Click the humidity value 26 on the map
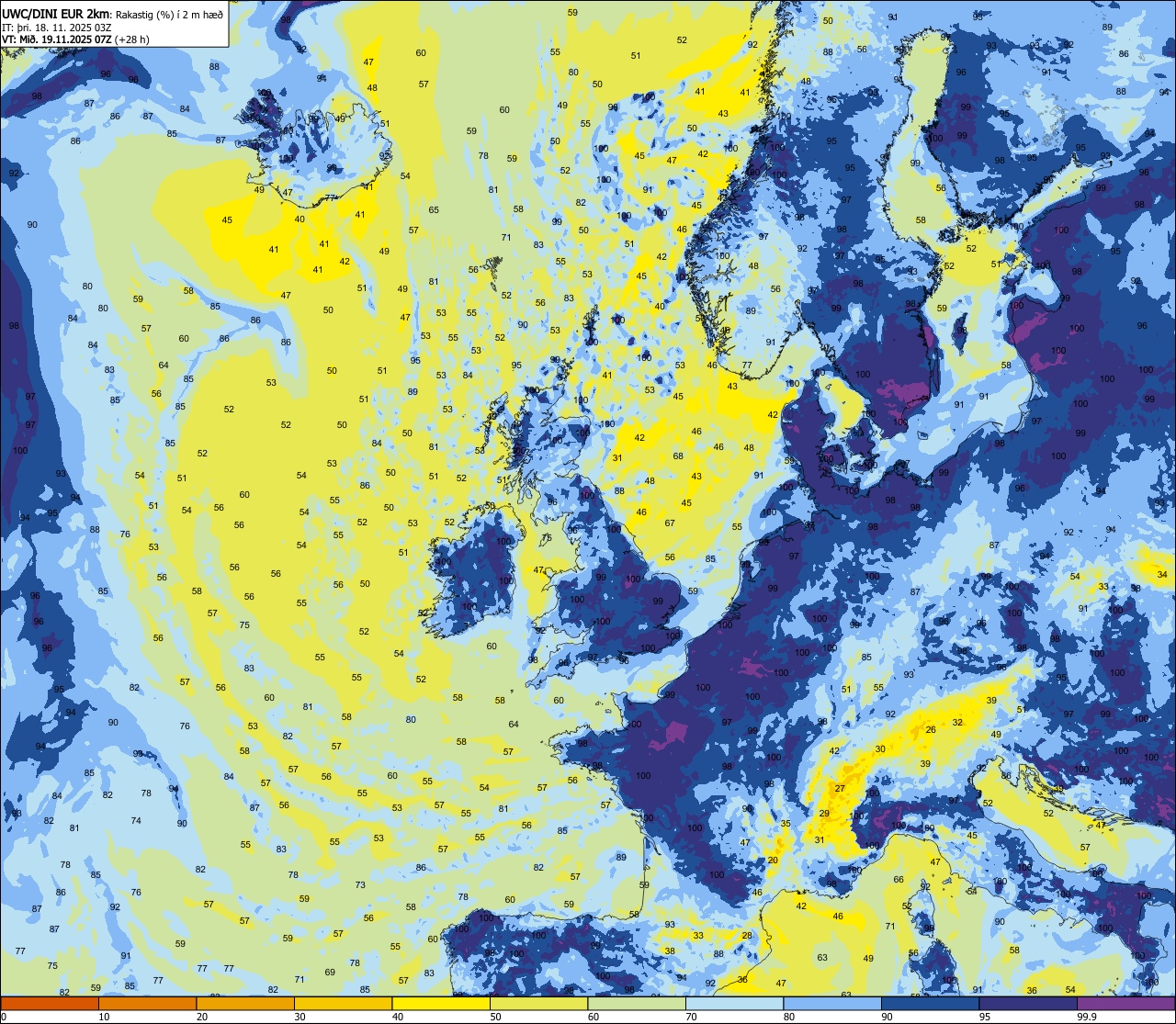 coord(931,729)
